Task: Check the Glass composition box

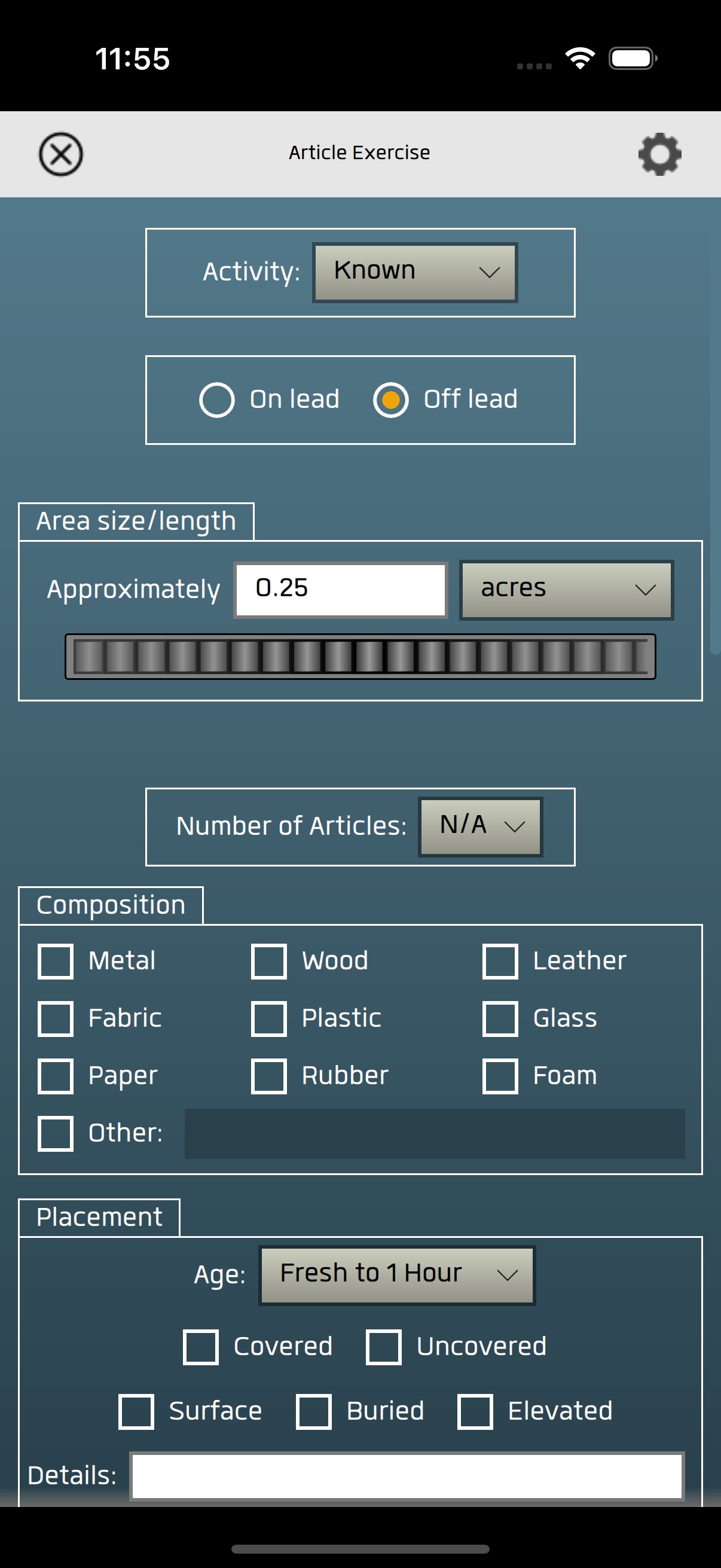Action: click(500, 1018)
